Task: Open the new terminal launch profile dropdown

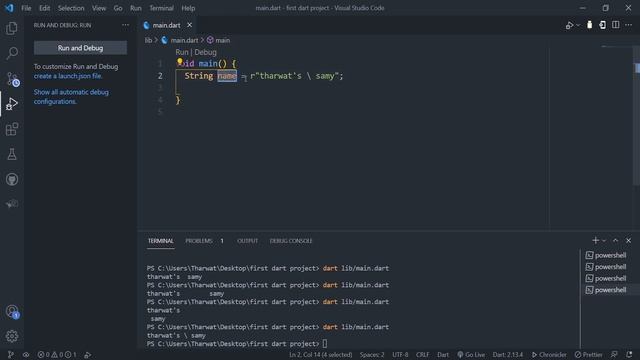Action: [604, 241]
